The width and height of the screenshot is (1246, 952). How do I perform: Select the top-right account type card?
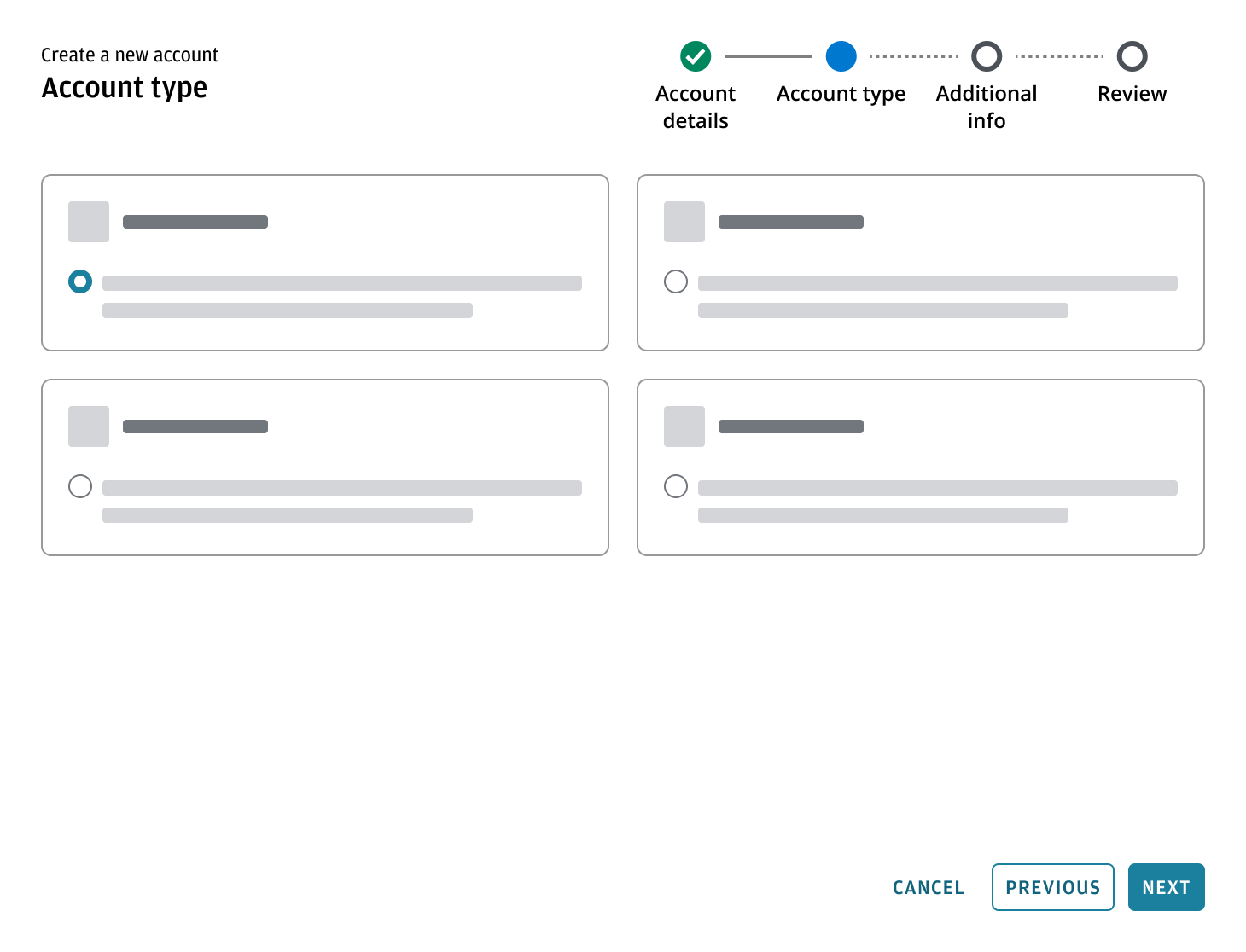920,263
